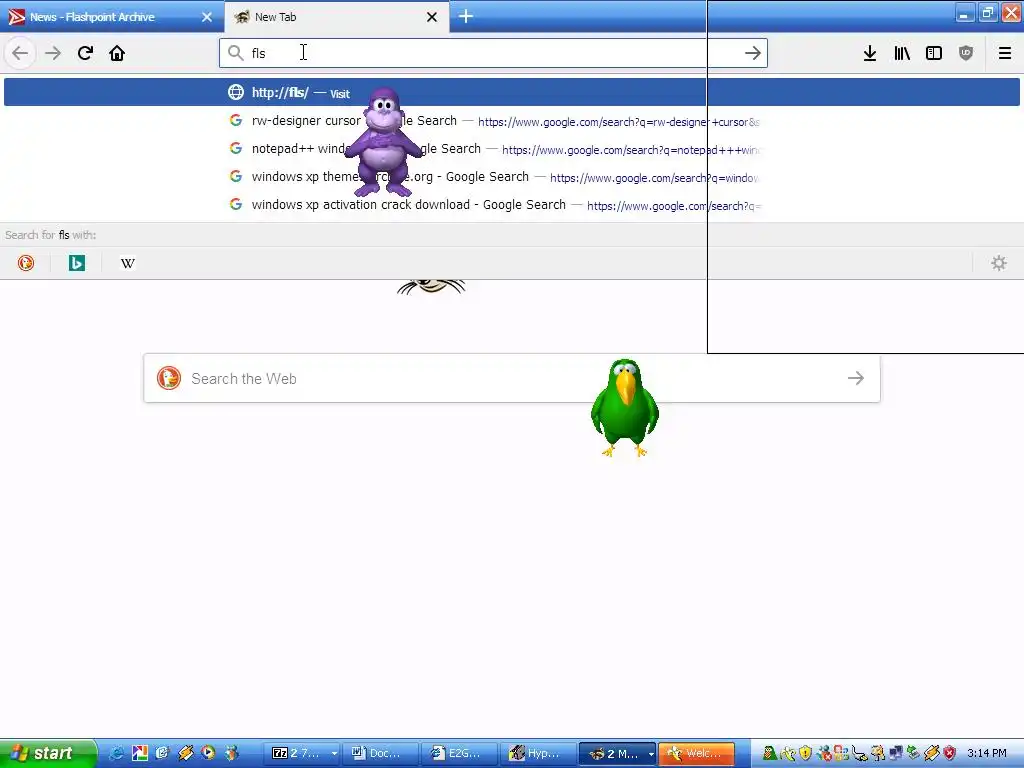Open the 2 M... browser taskbar group
The height and width of the screenshot is (768, 1024).
[616, 753]
